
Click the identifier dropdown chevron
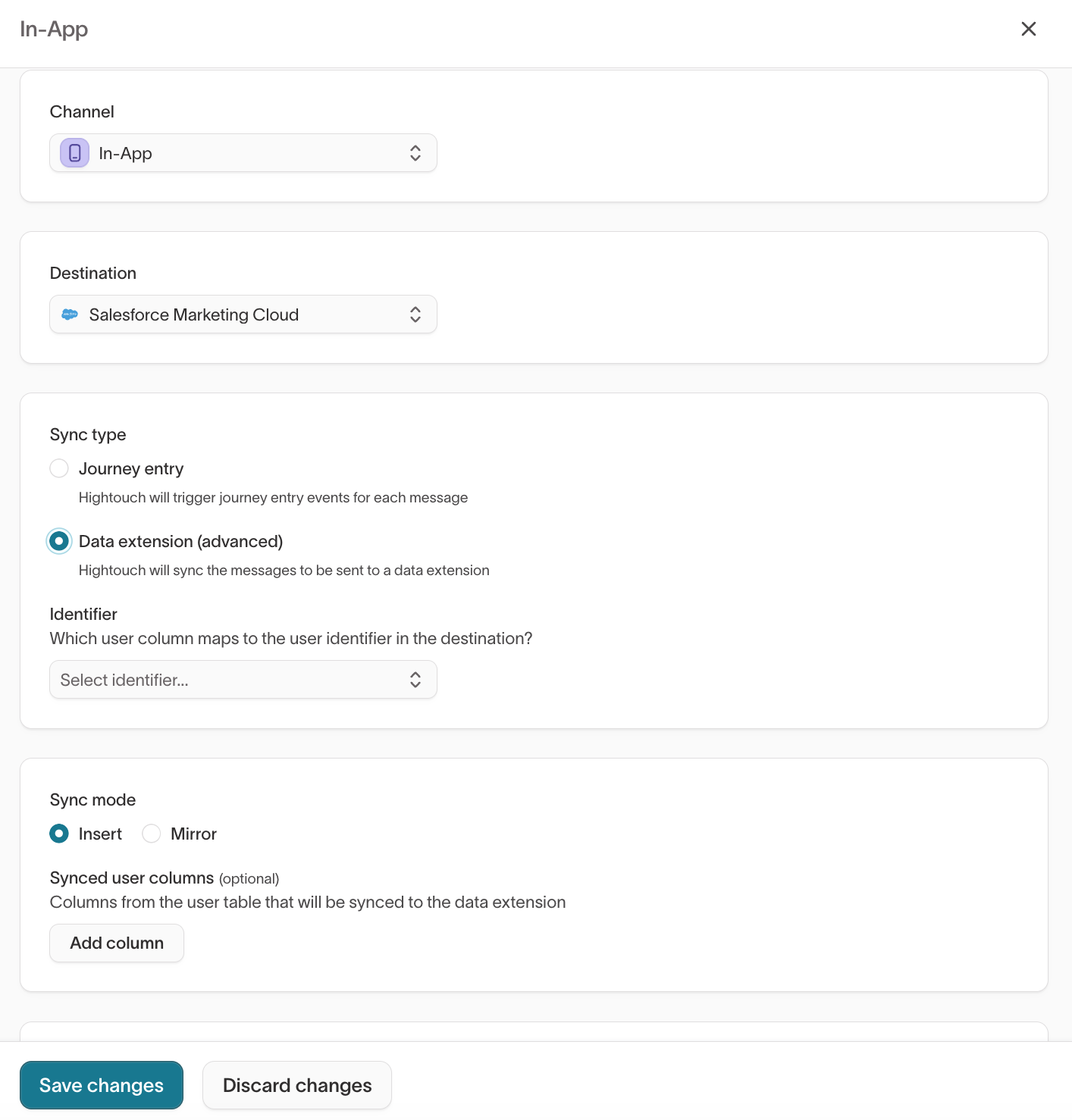coord(415,680)
